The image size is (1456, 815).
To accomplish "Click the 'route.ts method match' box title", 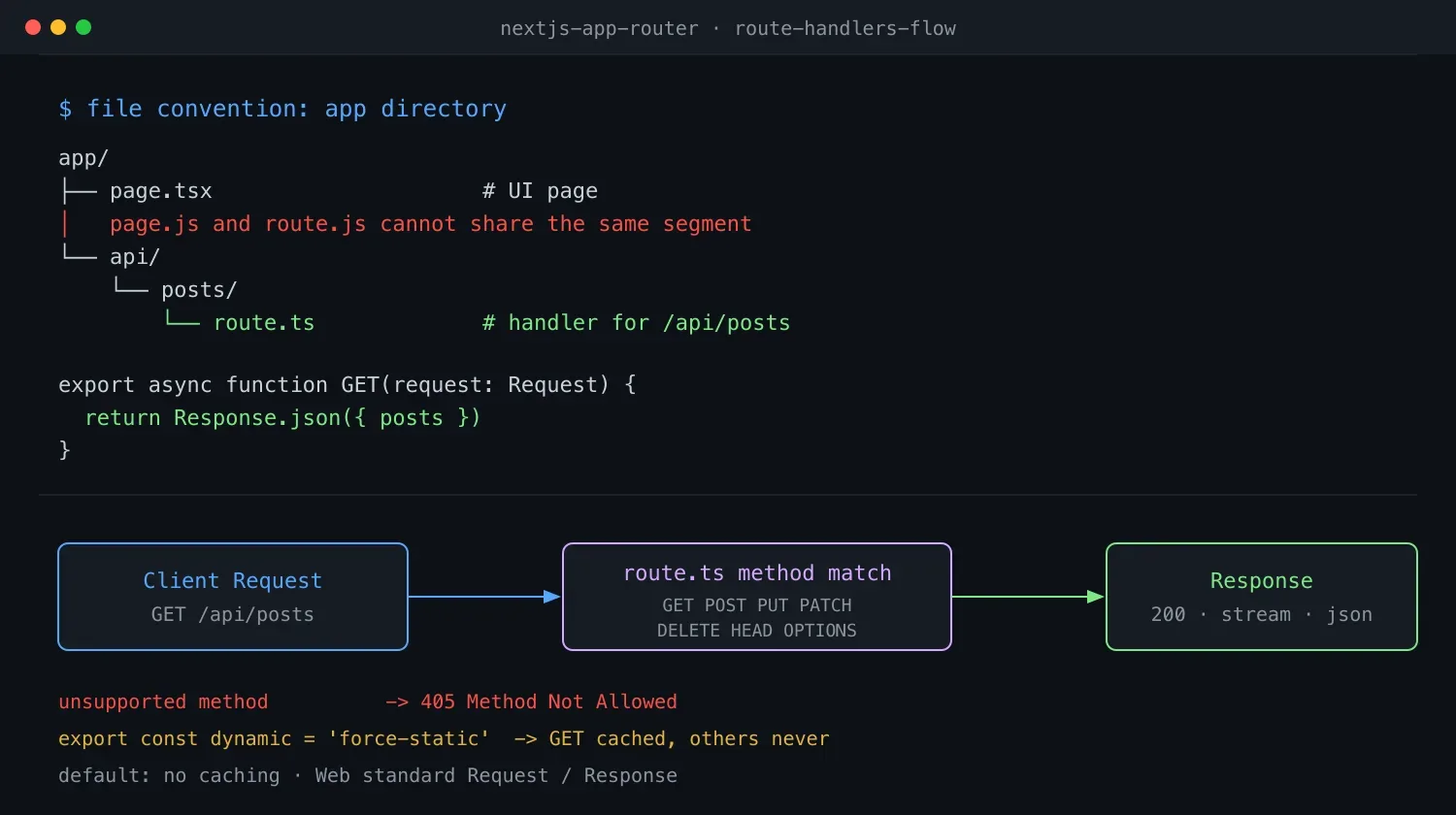I will point(757,572).
